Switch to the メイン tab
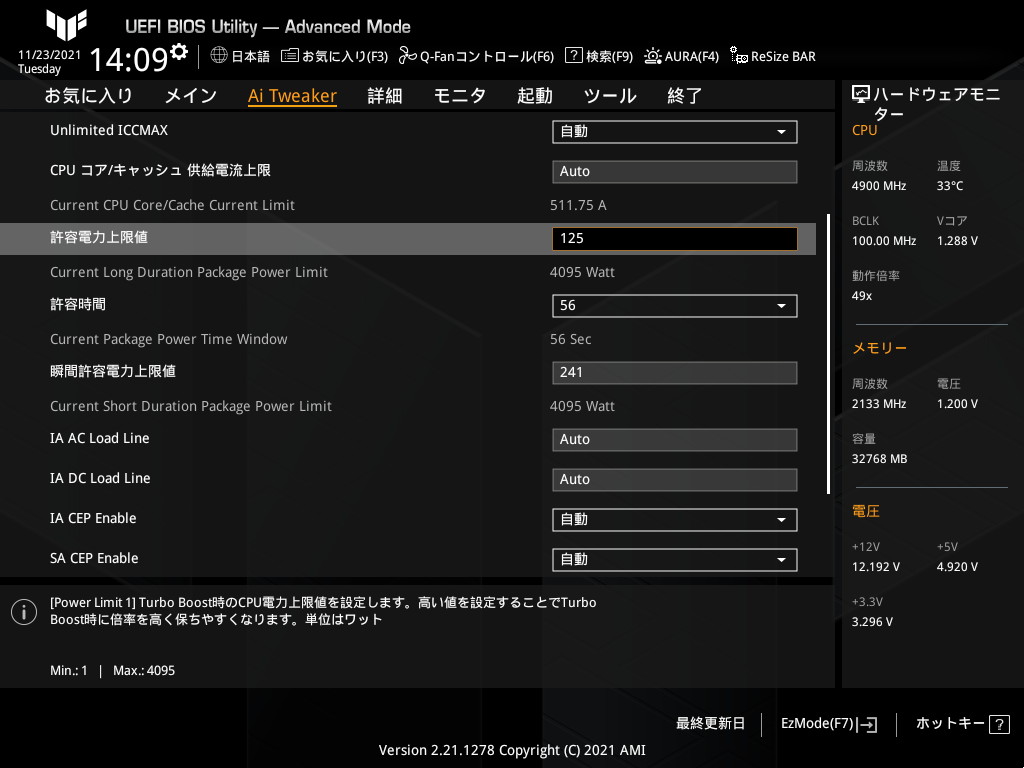 pyautogui.click(x=191, y=96)
